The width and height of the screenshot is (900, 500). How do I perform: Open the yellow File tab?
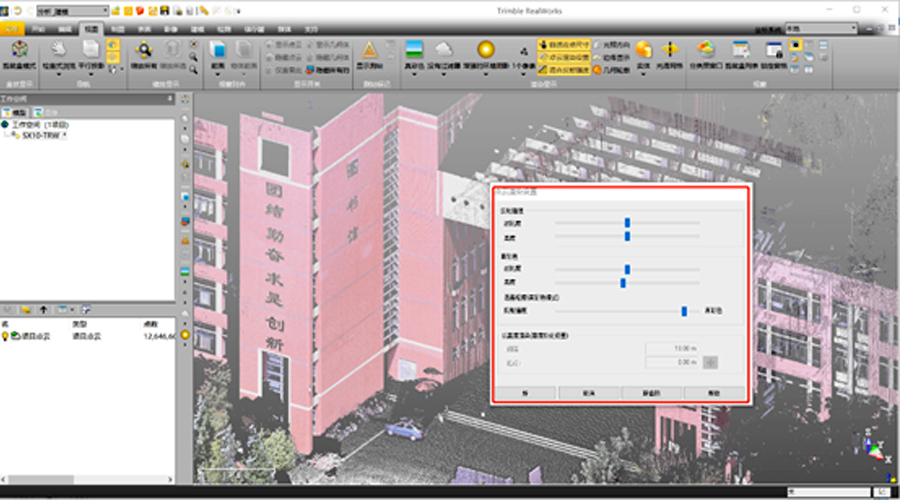click(11, 29)
